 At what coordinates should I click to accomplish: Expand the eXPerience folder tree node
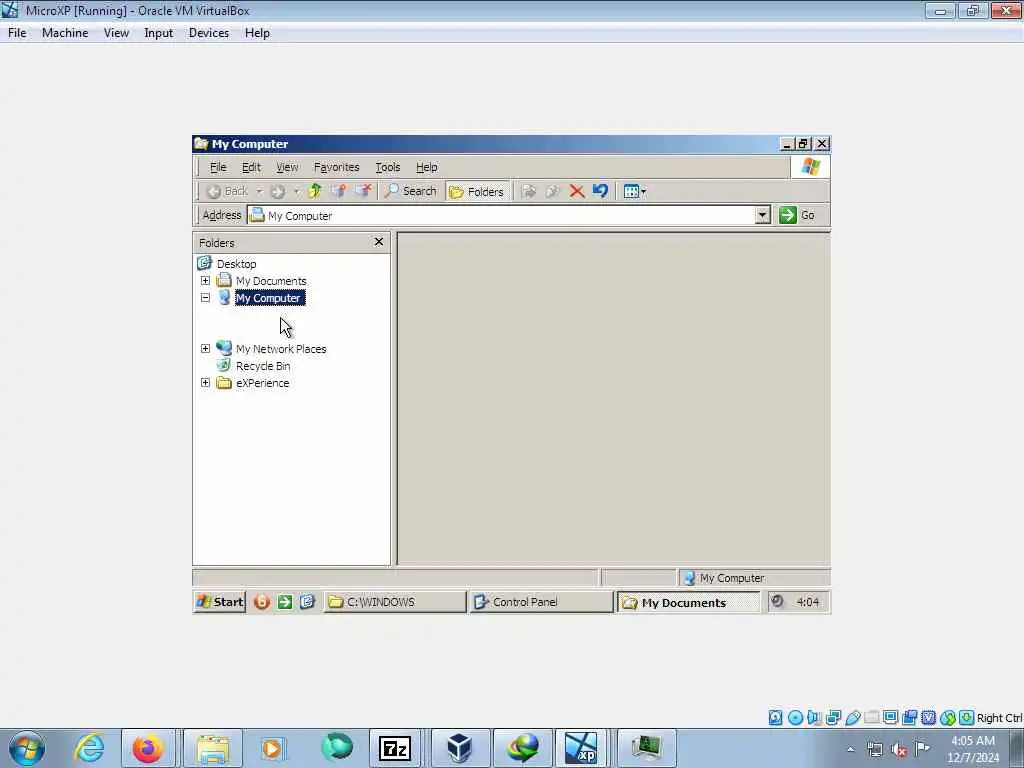205,383
